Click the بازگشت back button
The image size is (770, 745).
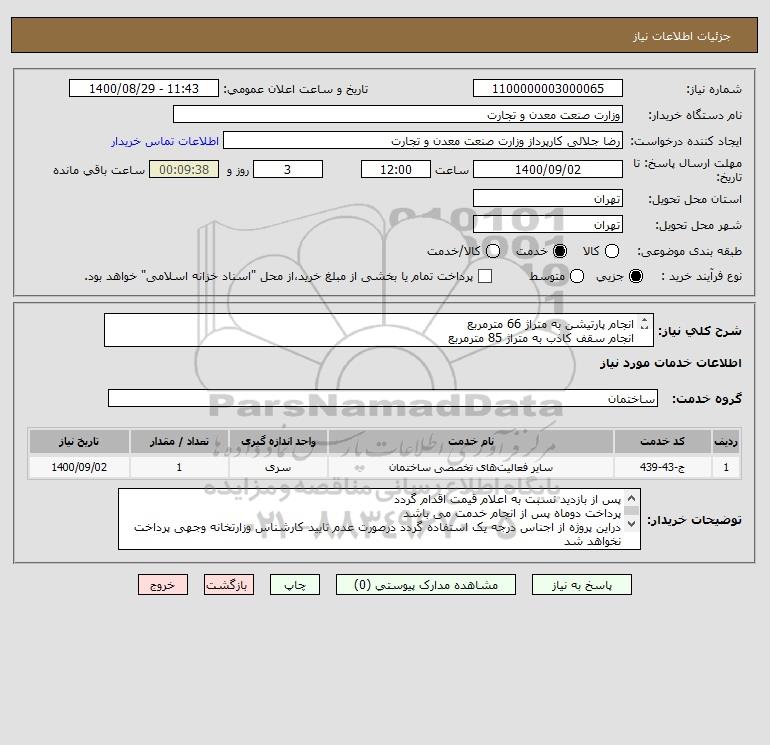[x=229, y=585]
